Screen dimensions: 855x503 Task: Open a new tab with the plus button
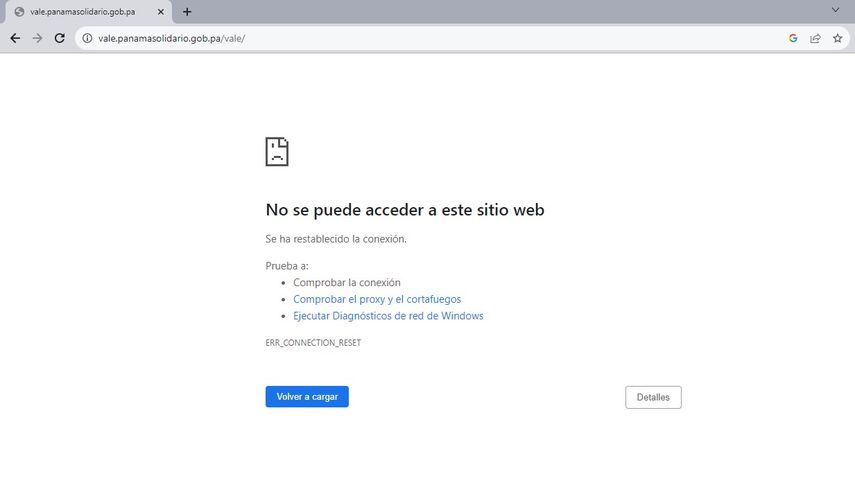pyautogui.click(x=187, y=12)
